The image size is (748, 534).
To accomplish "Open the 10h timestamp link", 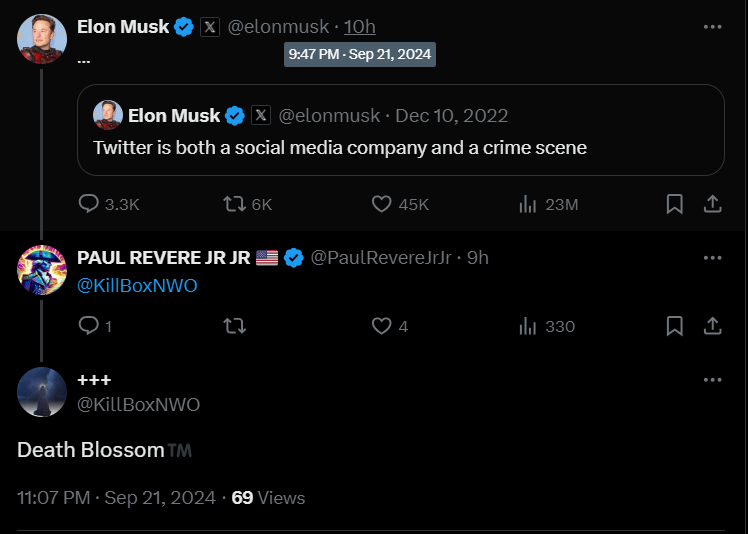I will [359, 27].
